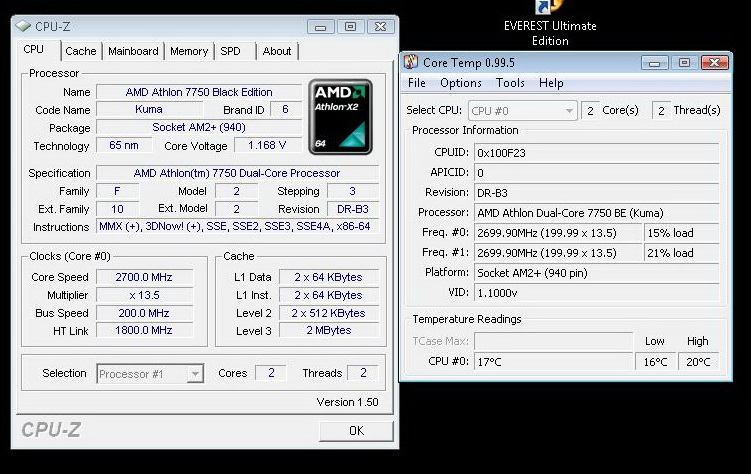Switch to the Cache tab in CPU-Z
Screen dimensions: 751x474
tap(80, 51)
